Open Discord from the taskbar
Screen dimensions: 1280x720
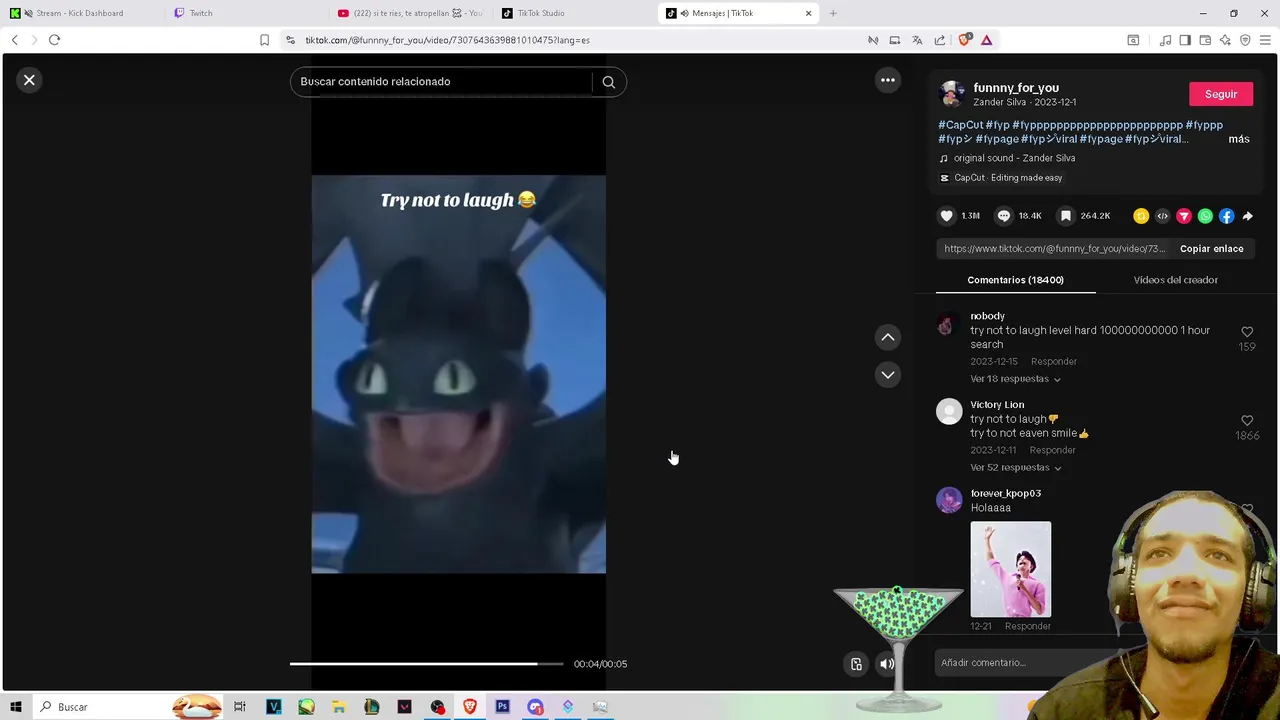coord(535,707)
